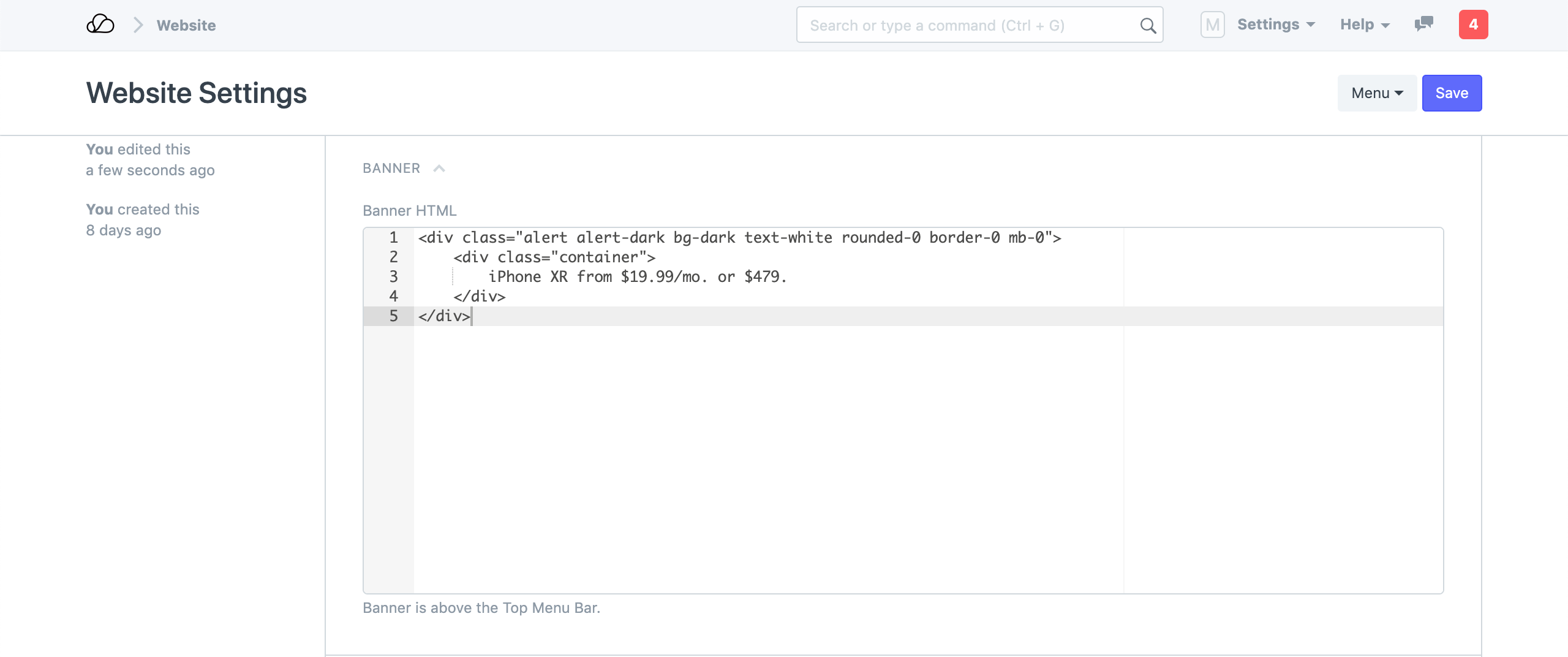
Task: Click the closing div on line 4
Action: click(480, 296)
